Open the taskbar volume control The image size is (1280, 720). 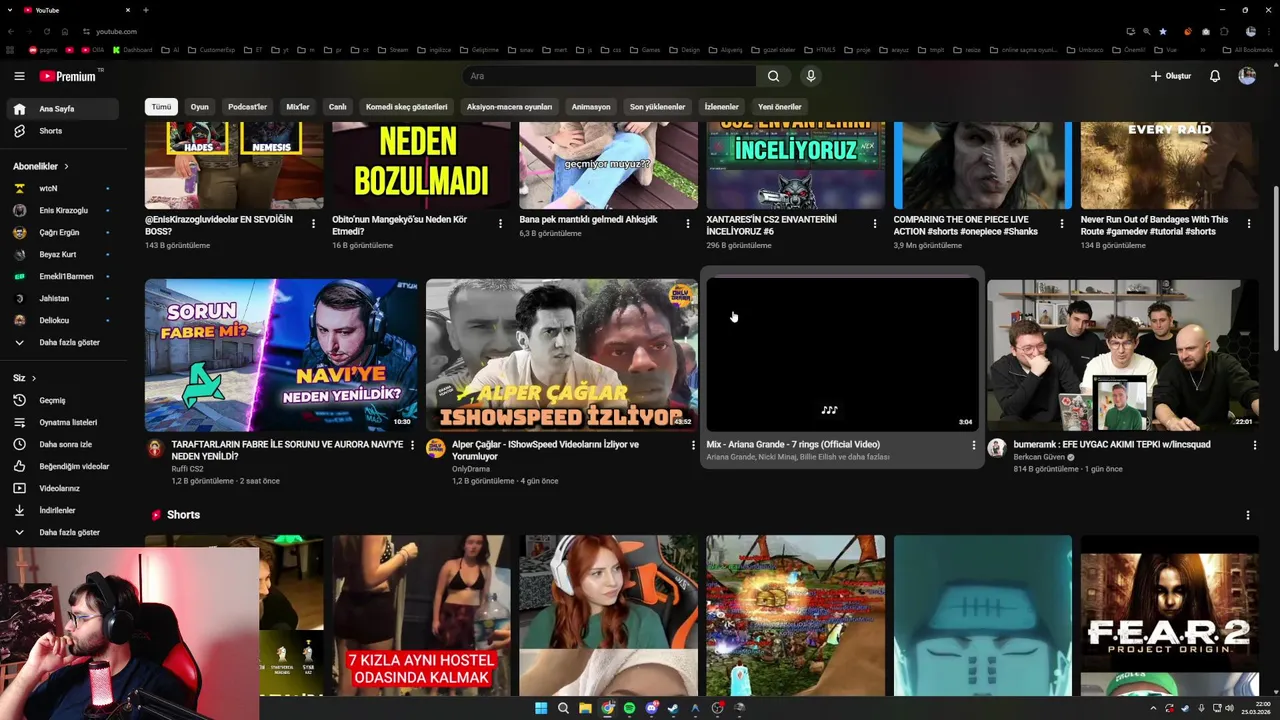click(1229, 708)
